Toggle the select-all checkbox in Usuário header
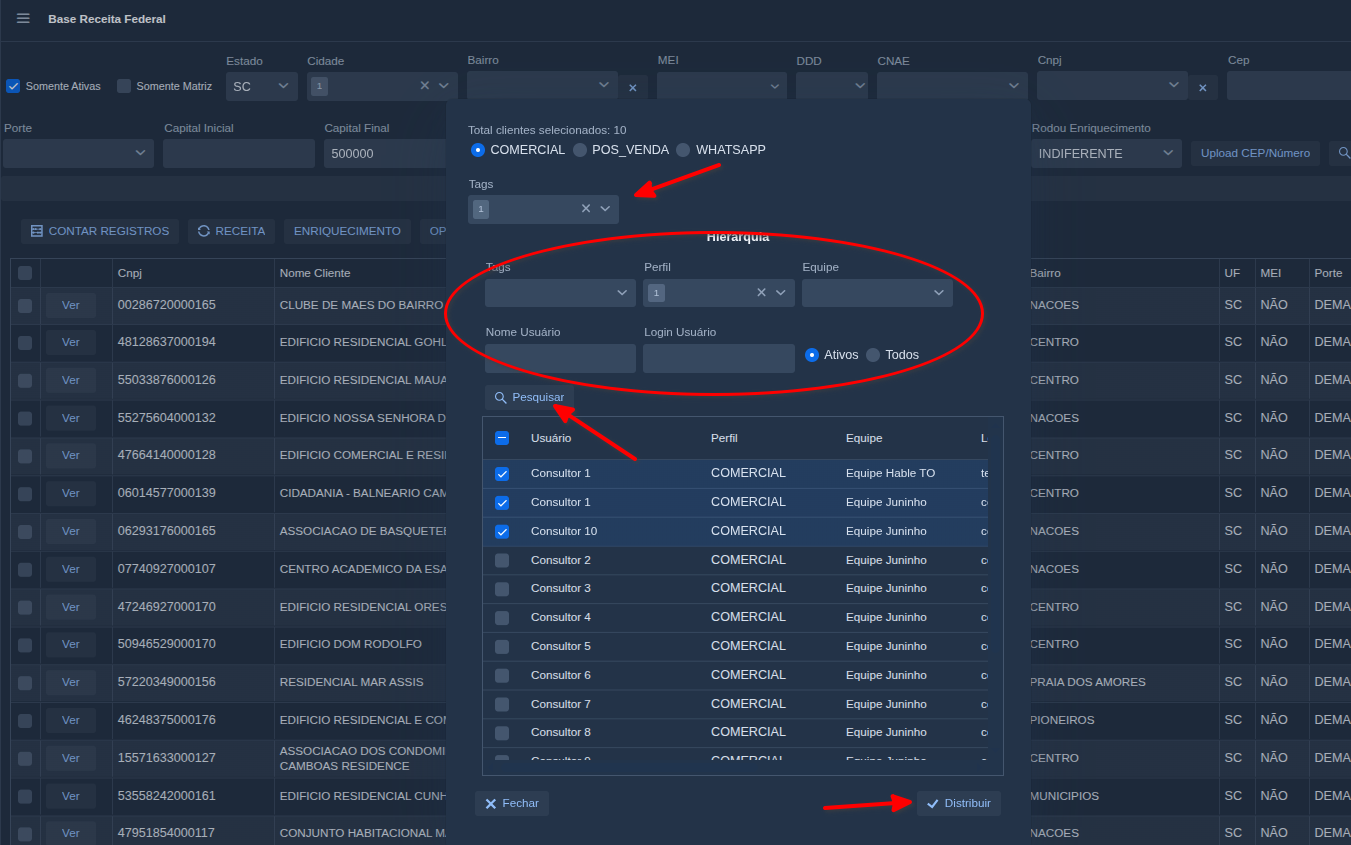This screenshot has width=1351, height=845. [502, 438]
